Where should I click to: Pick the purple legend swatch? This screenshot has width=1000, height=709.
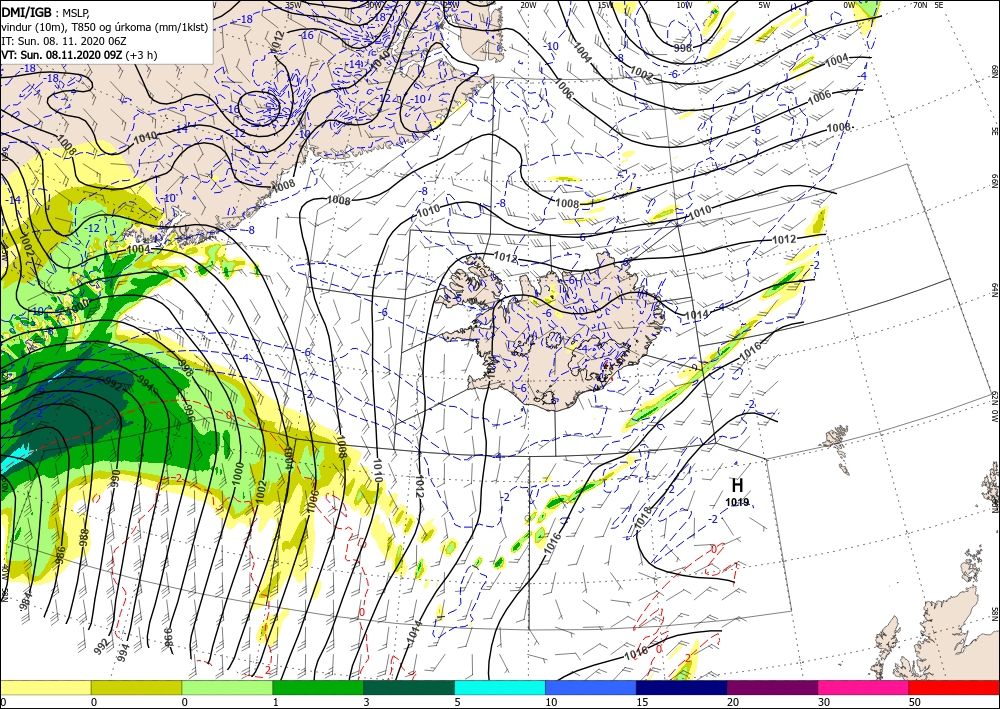pyautogui.click(x=772, y=687)
